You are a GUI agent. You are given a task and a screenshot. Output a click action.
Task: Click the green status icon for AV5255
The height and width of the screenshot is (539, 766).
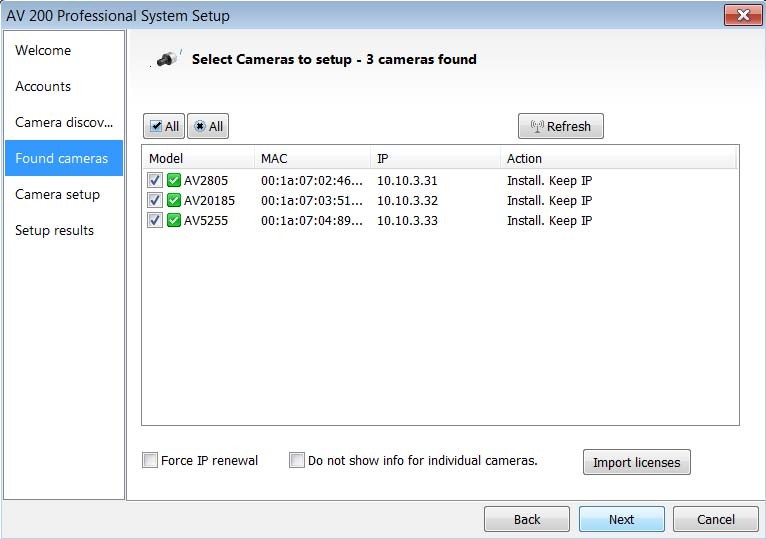[174, 221]
